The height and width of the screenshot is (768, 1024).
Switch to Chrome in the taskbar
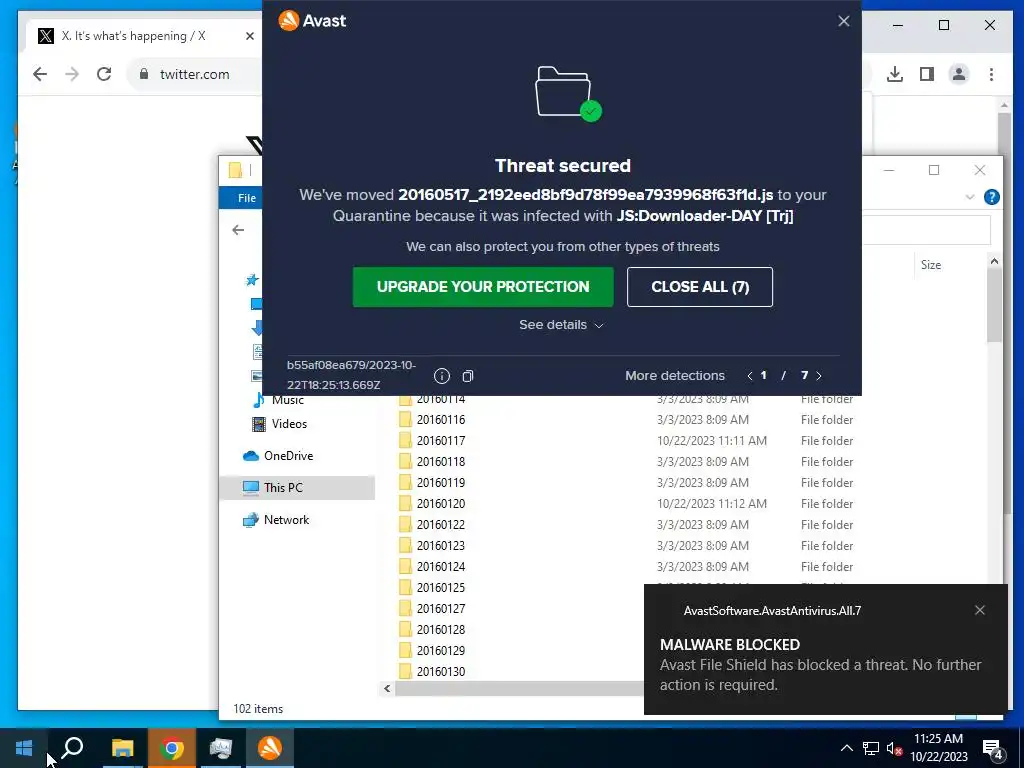tap(172, 748)
